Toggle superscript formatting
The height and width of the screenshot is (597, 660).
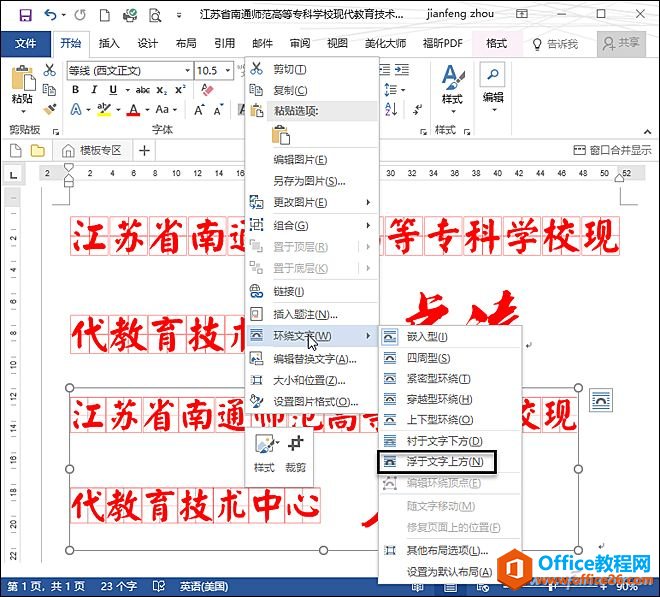tap(180, 90)
